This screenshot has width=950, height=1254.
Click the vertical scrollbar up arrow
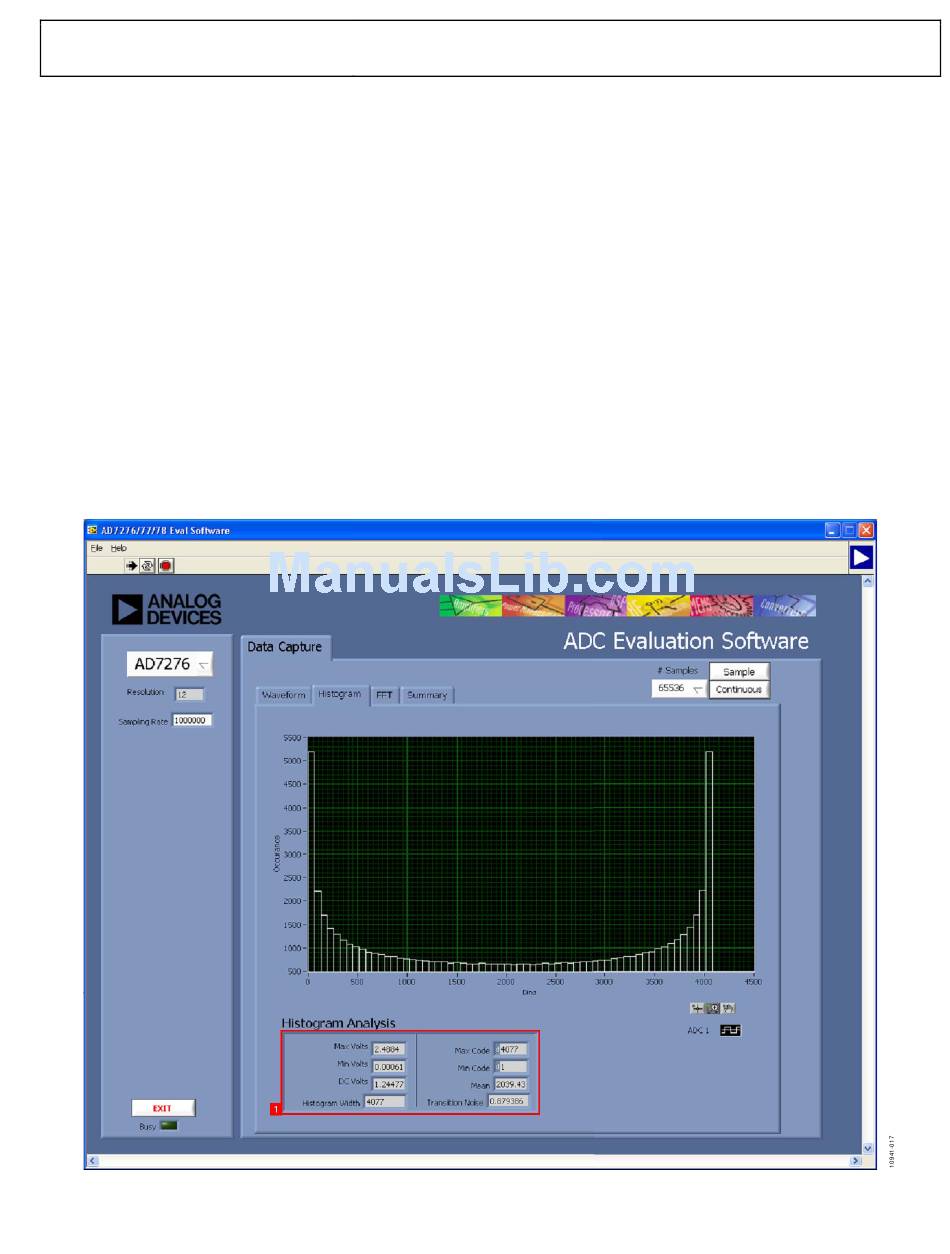[868, 580]
